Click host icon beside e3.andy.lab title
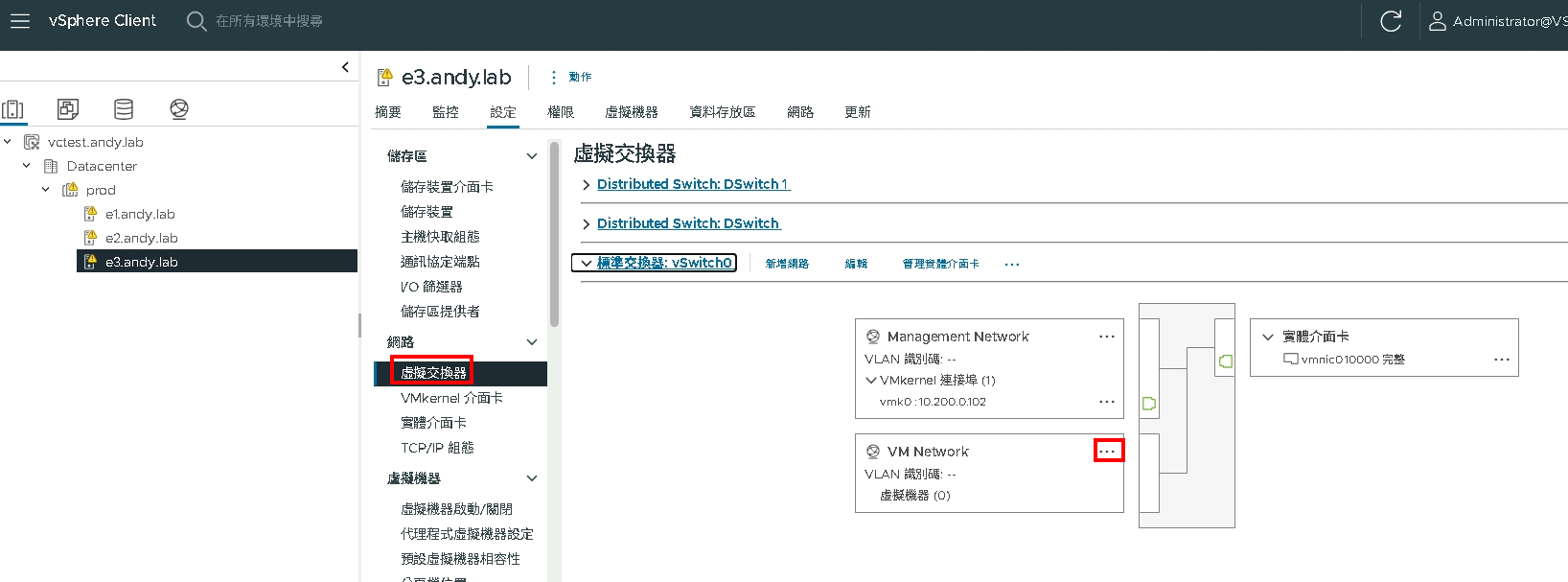 point(384,77)
